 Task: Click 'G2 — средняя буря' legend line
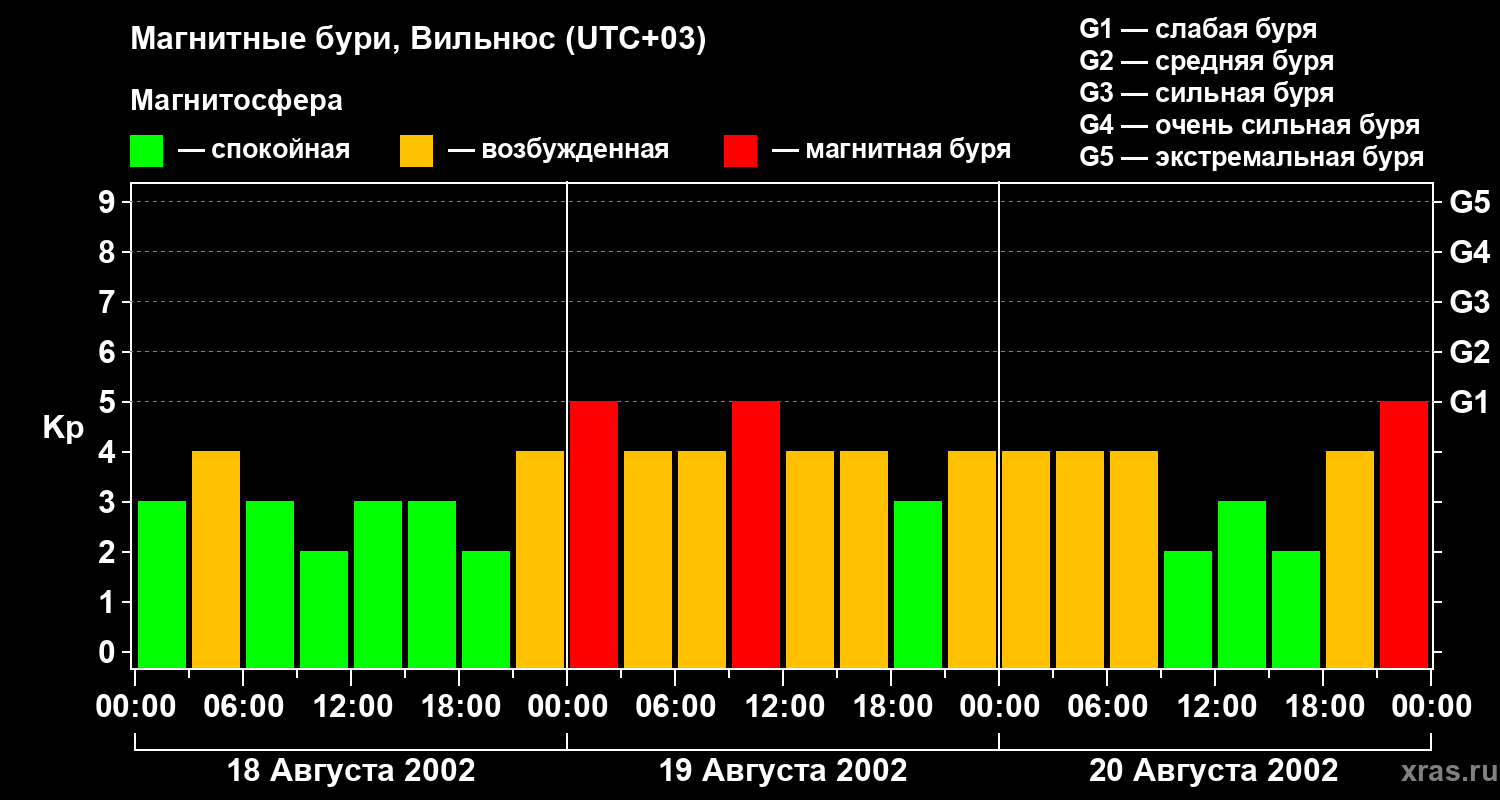1206,61
